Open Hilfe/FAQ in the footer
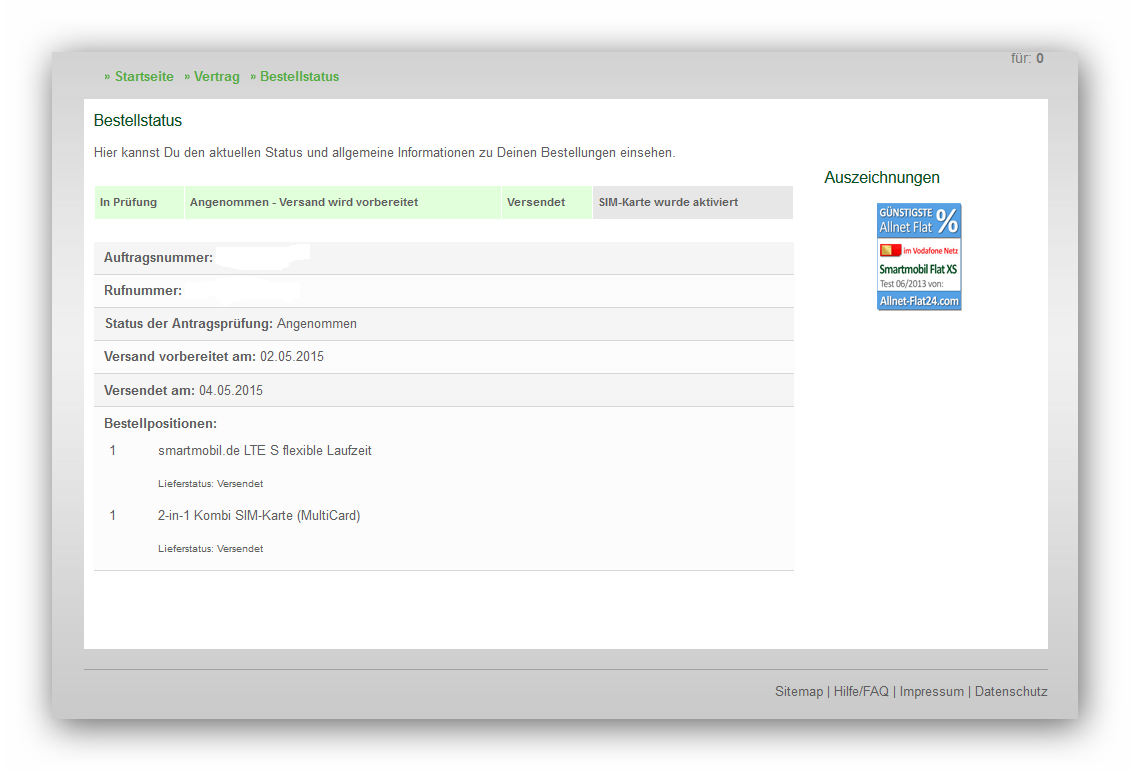Image resolution: width=1130 pixels, height=771 pixels. 861,692
